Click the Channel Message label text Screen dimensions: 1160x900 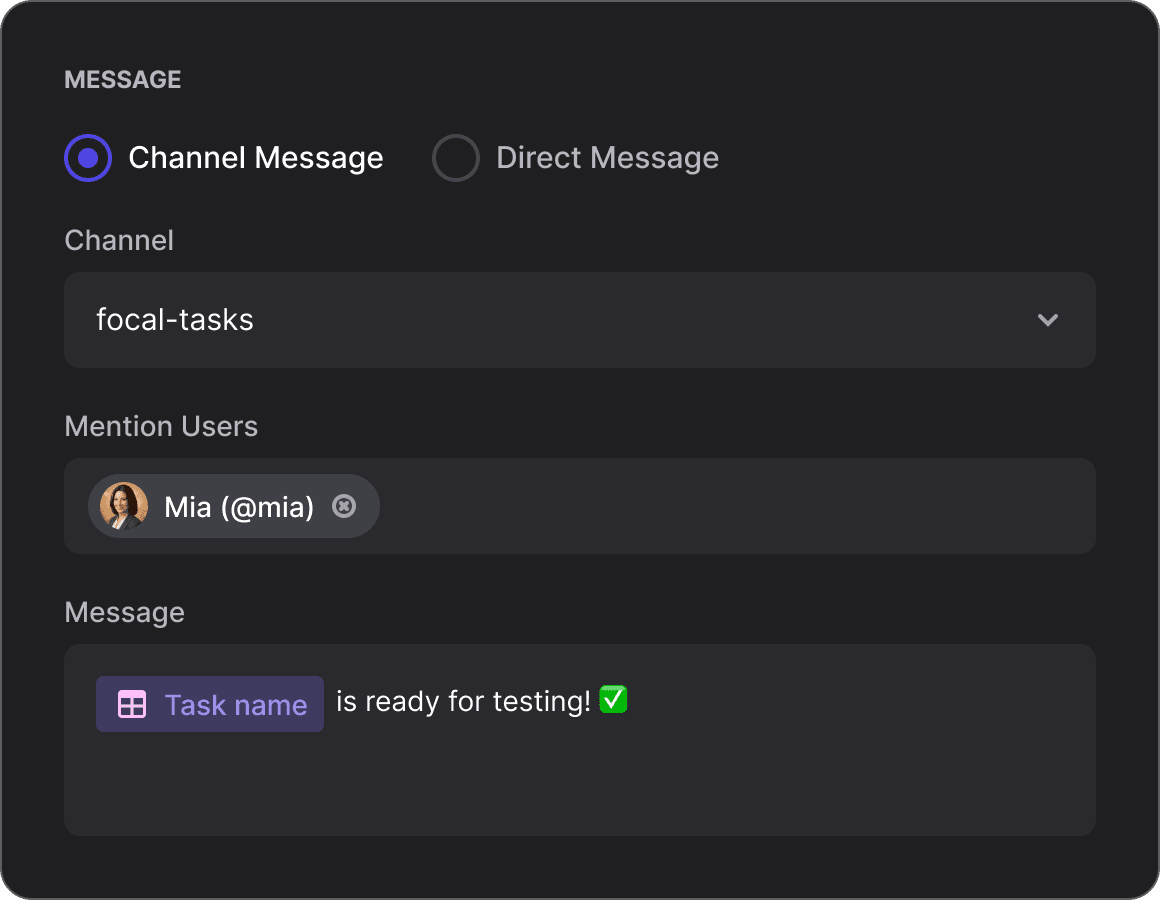coord(256,158)
